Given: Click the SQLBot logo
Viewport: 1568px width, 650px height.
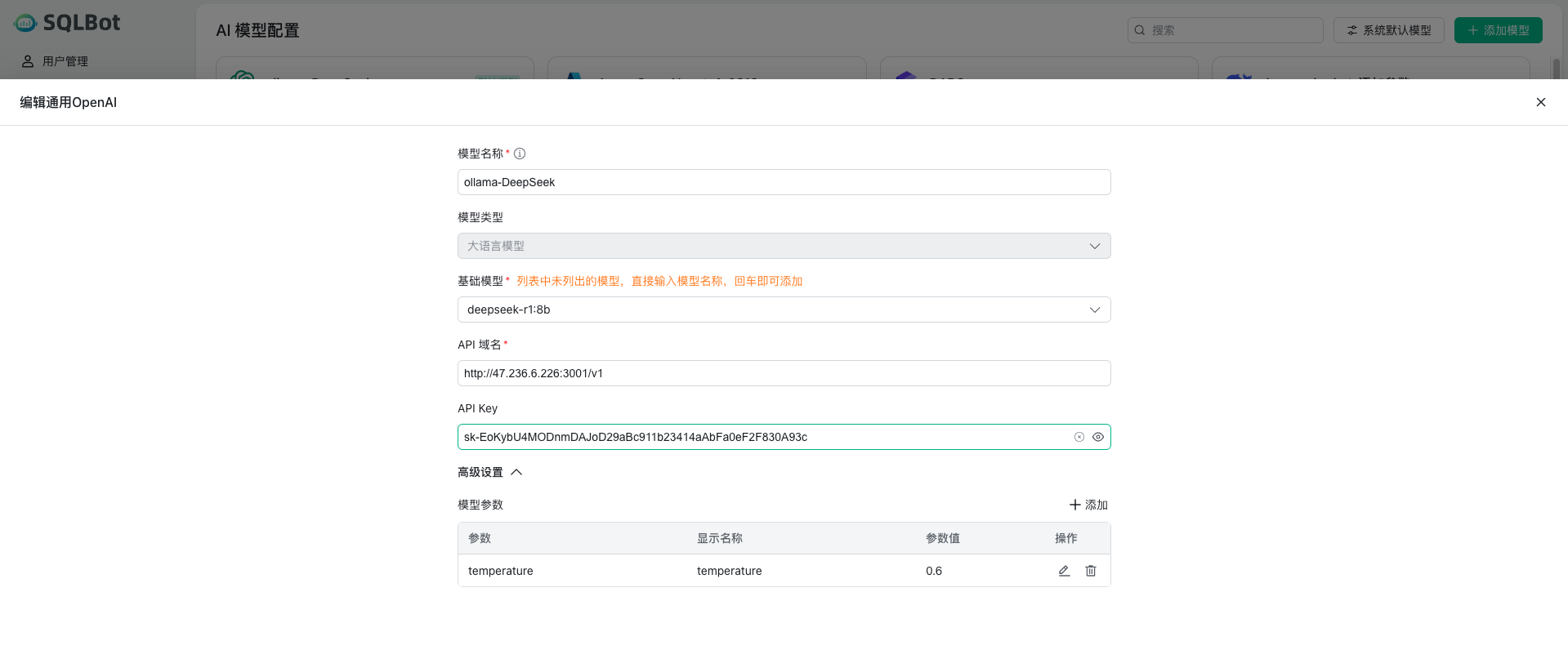Looking at the screenshot, I should point(67,23).
